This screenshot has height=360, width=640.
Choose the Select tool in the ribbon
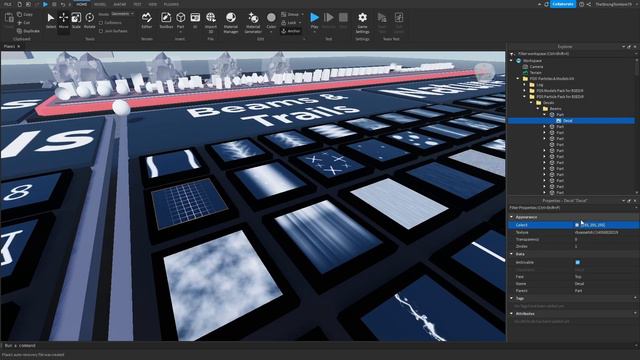(x=51, y=20)
